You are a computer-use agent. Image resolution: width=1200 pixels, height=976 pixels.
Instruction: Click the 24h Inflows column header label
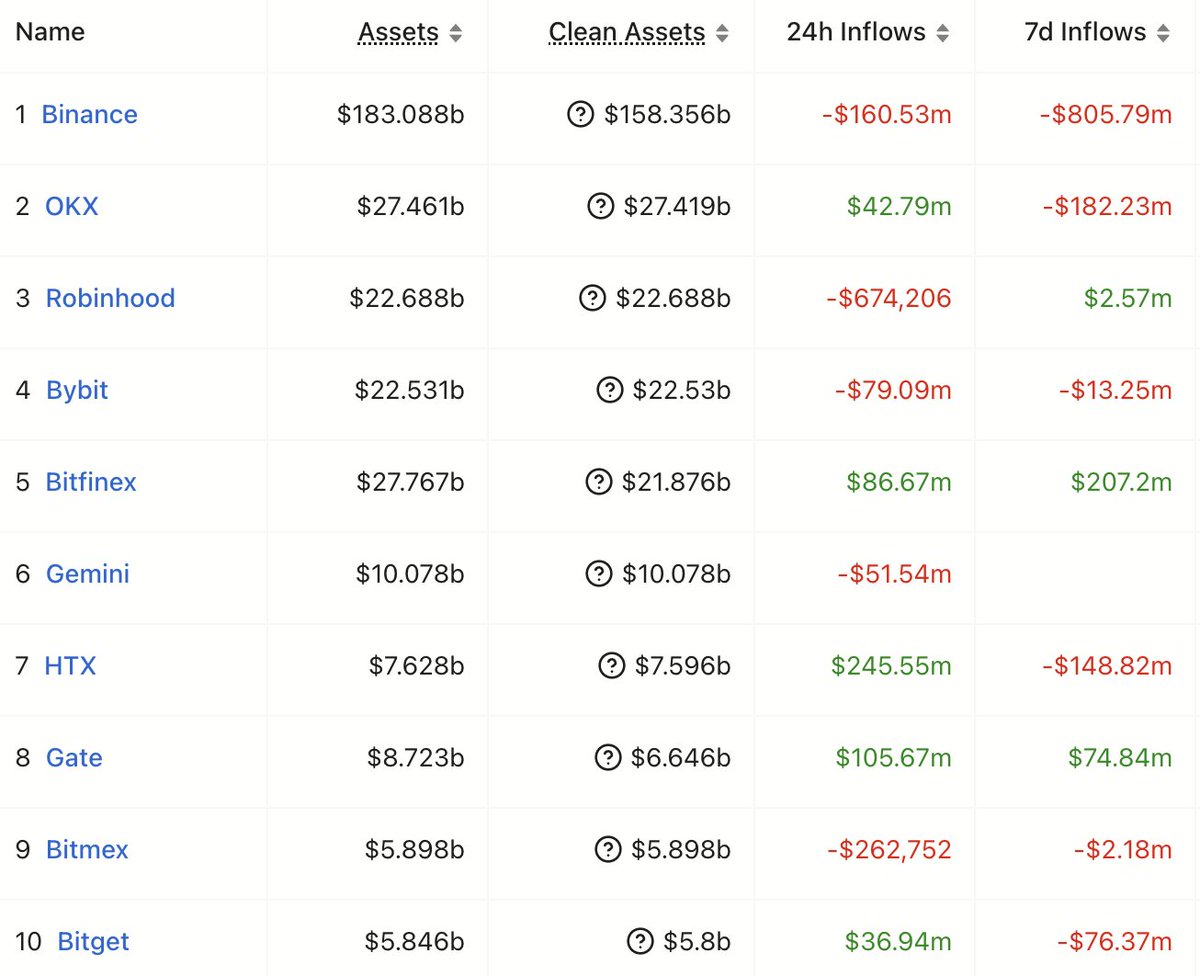pos(856,32)
